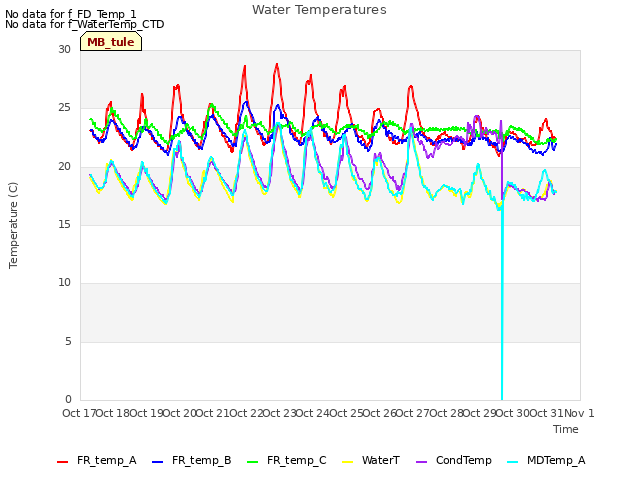Click the cyan MDTemp_A legend swatch
Viewport: 640px width, 480px height.
tap(513, 462)
